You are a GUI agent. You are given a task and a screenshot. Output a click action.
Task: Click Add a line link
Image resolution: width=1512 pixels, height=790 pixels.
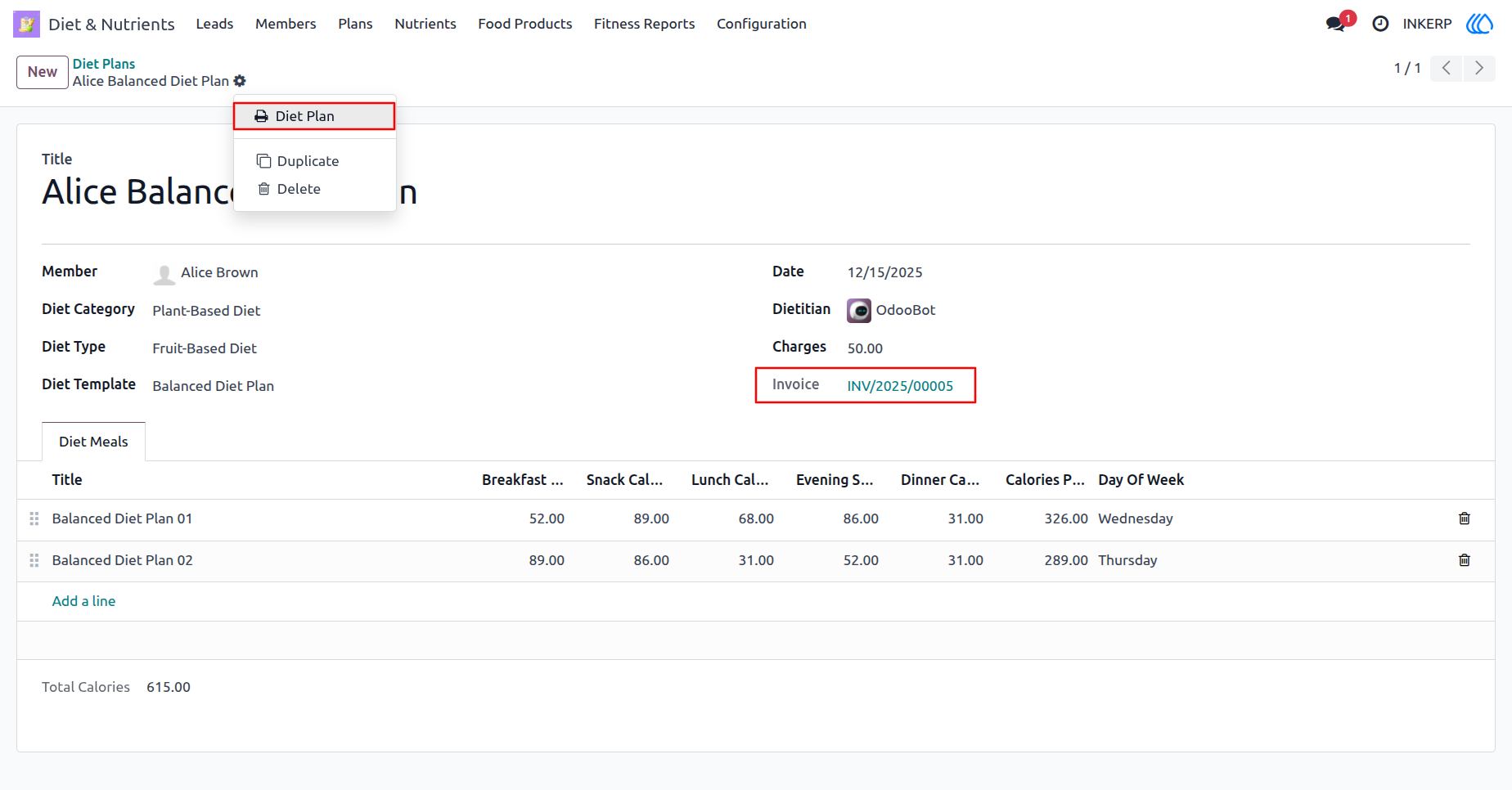(x=83, y=601)
